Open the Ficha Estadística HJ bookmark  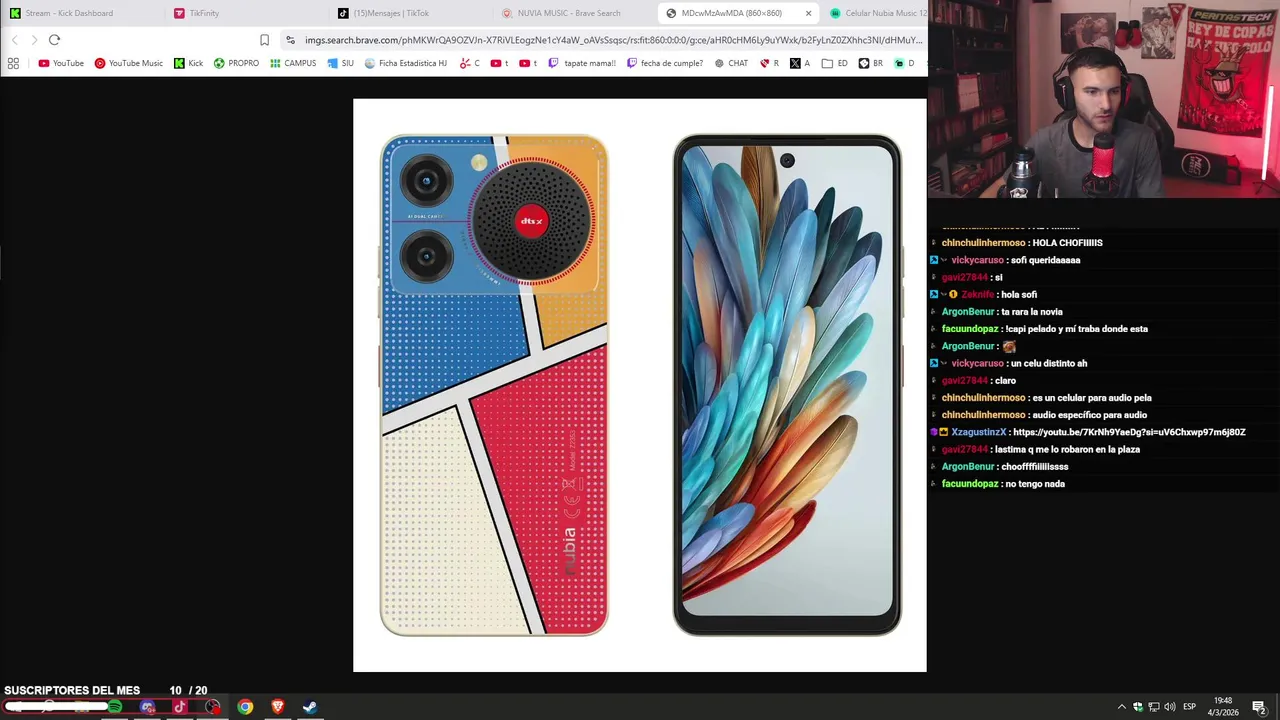[x=405, y=63]
